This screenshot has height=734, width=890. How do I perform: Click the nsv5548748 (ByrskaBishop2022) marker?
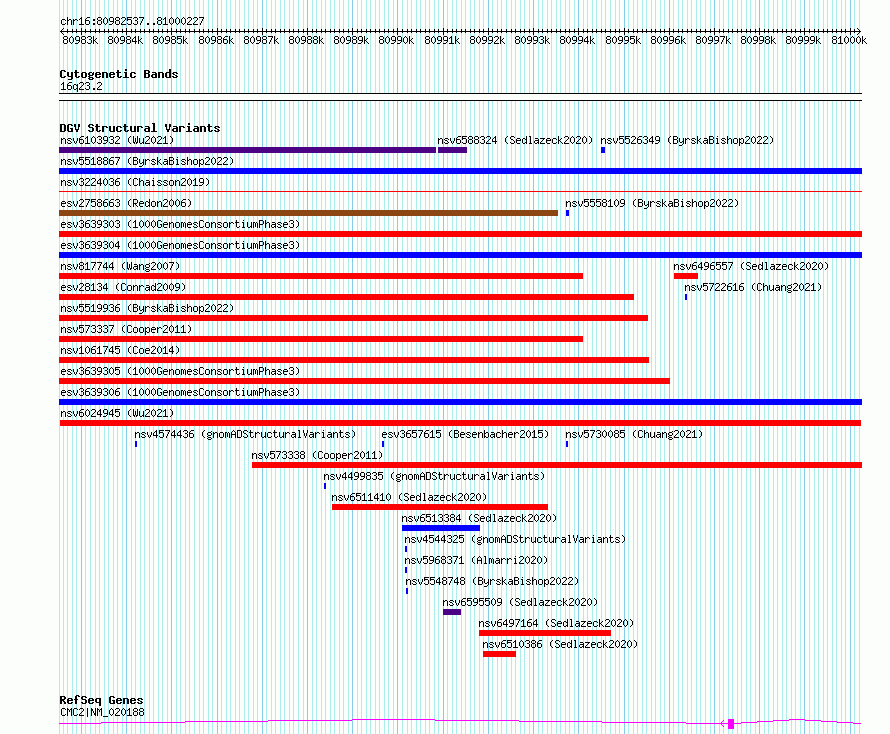tap(407, 591)
